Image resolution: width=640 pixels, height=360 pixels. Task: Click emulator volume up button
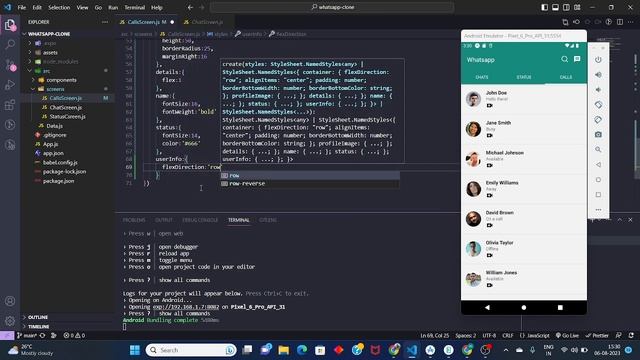coord(598,75)
